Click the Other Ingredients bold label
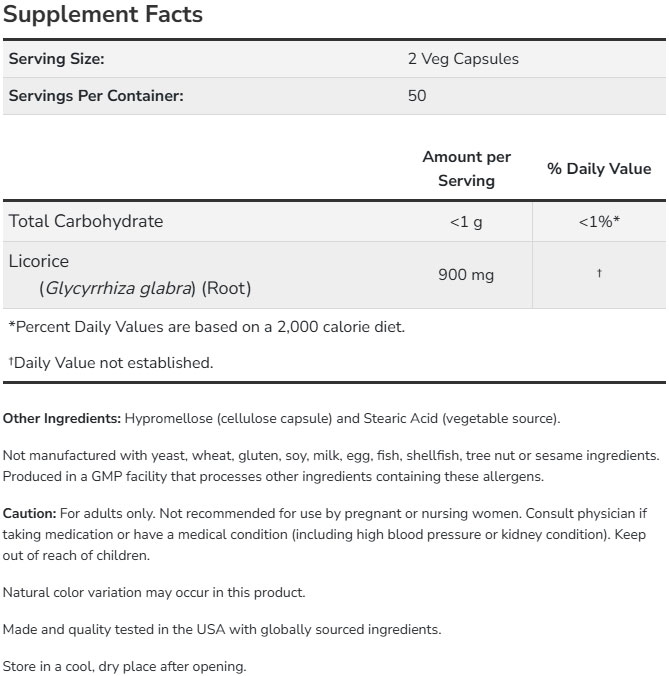This screenshot has width=669, height=676. point(62,418)
